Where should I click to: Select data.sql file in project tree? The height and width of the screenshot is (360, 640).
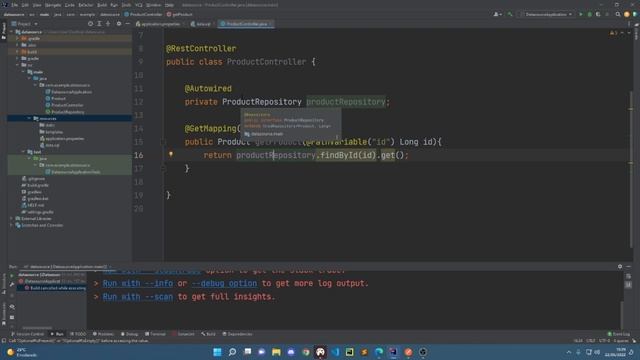[x=49, y=145]
